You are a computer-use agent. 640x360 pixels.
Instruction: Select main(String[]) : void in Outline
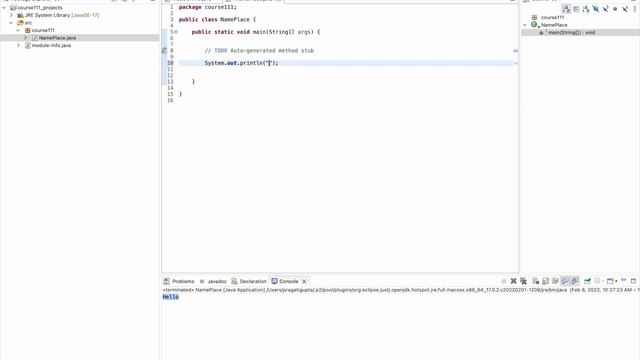[571, 32]
